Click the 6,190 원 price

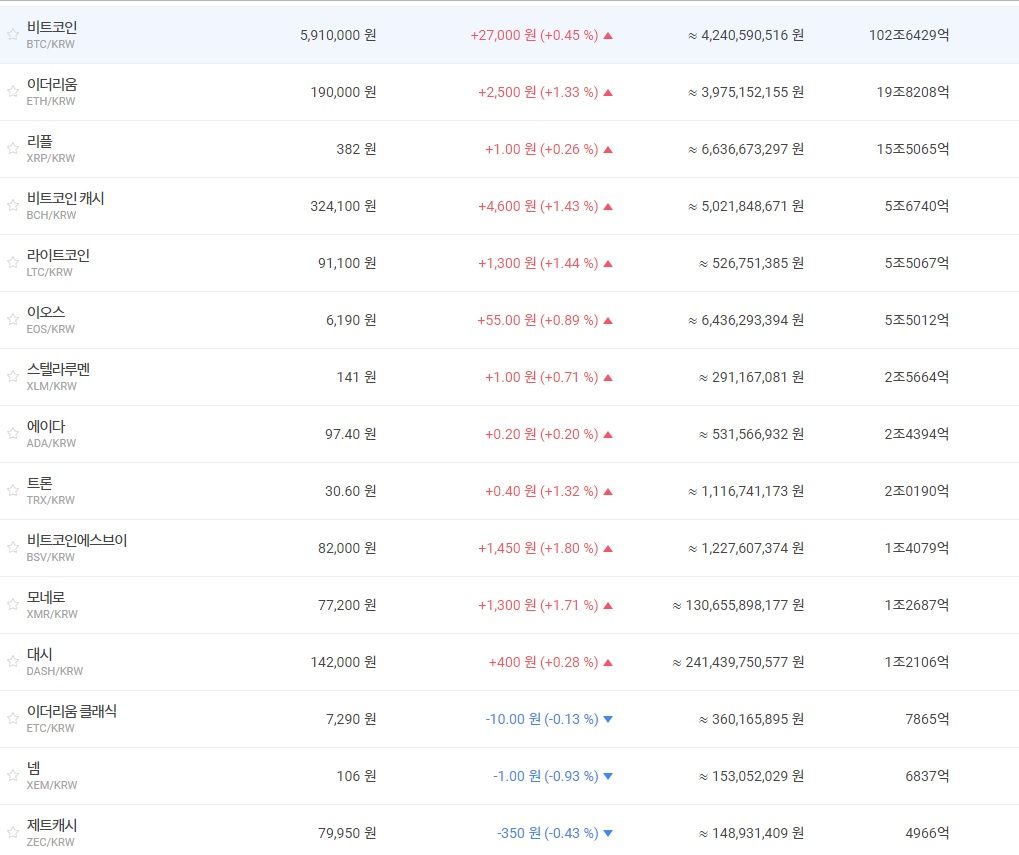351,320
